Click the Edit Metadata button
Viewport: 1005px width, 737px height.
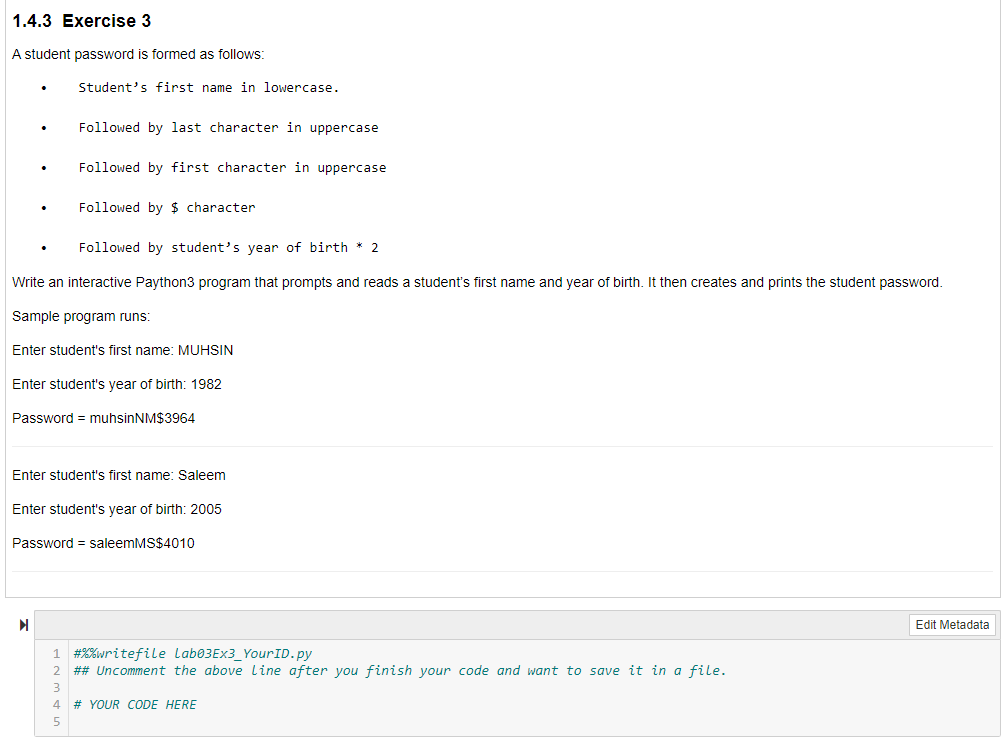pos(951,625)
